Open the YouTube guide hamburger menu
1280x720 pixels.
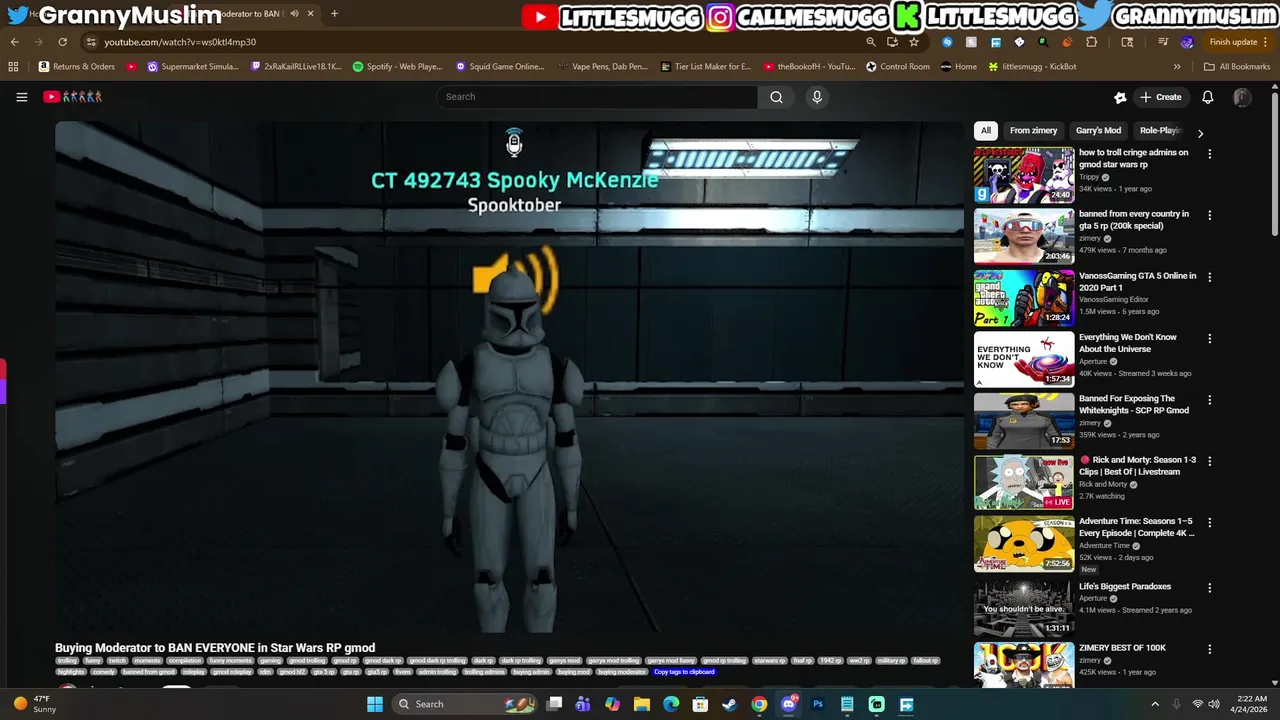pos(21,97)
